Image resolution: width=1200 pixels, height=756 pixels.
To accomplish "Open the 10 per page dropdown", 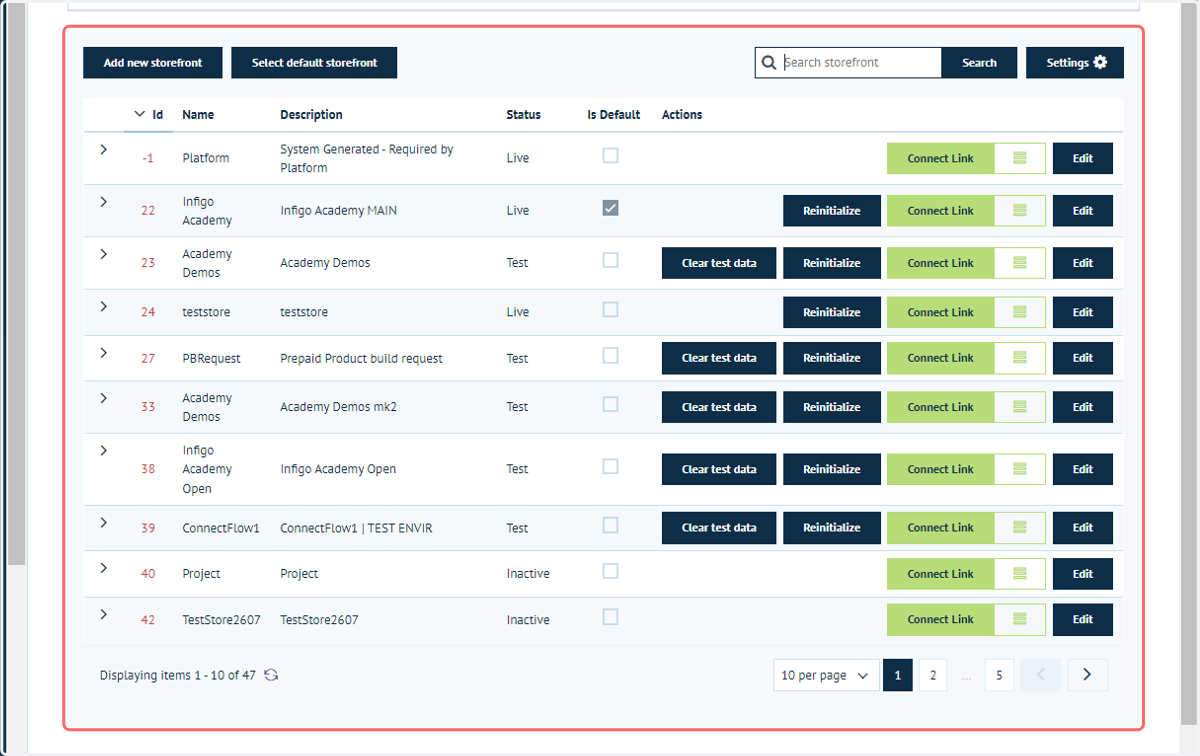I will coord(826,675).
